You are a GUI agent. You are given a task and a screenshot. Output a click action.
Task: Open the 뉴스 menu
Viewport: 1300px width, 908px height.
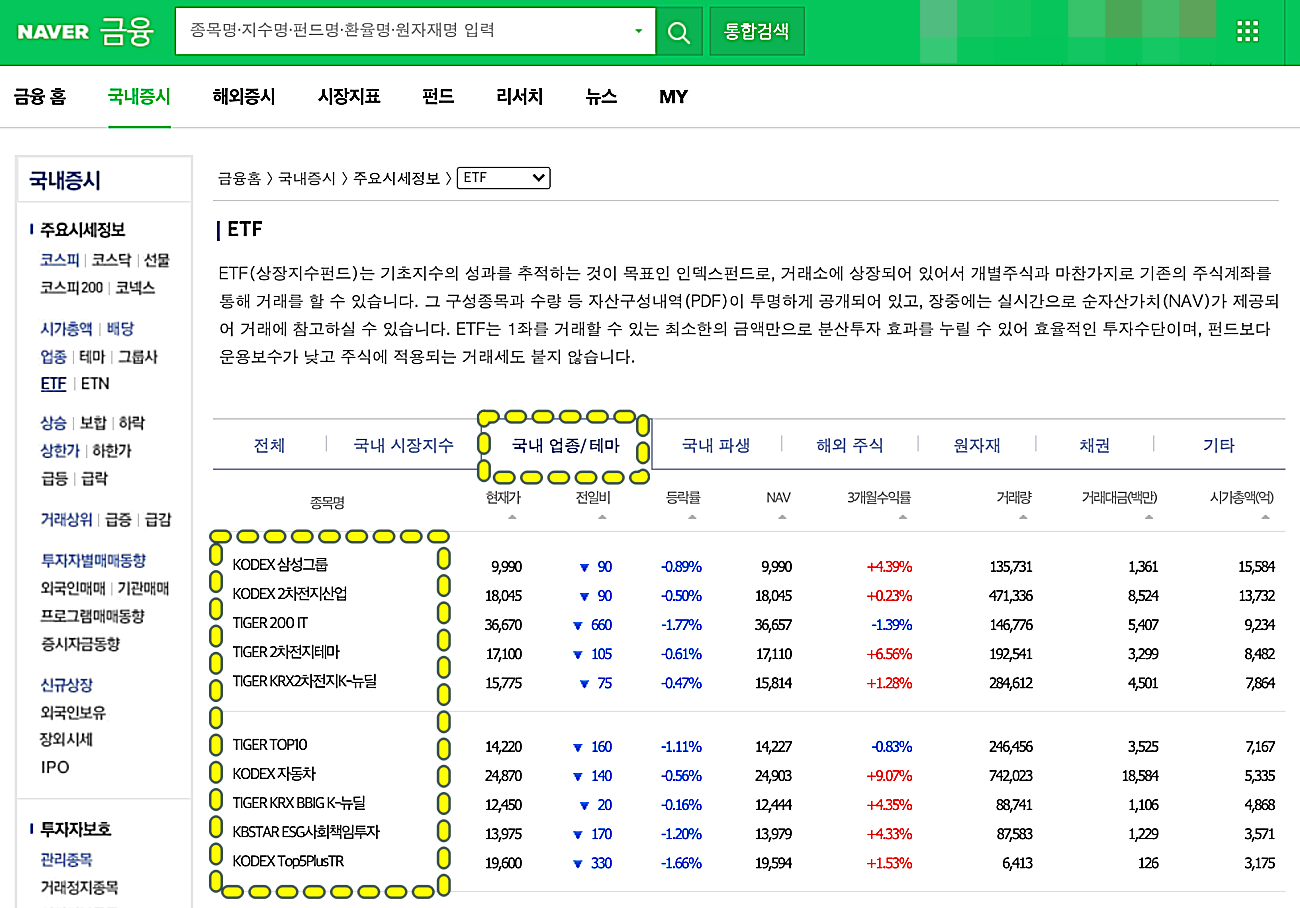[602, 97]
